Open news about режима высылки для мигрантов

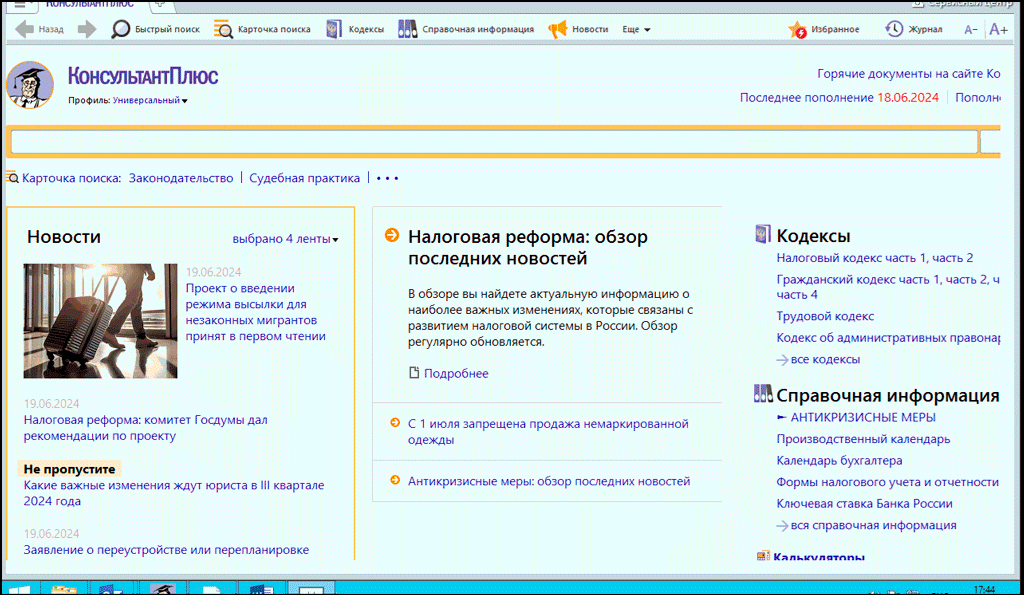tap(255, 312)
